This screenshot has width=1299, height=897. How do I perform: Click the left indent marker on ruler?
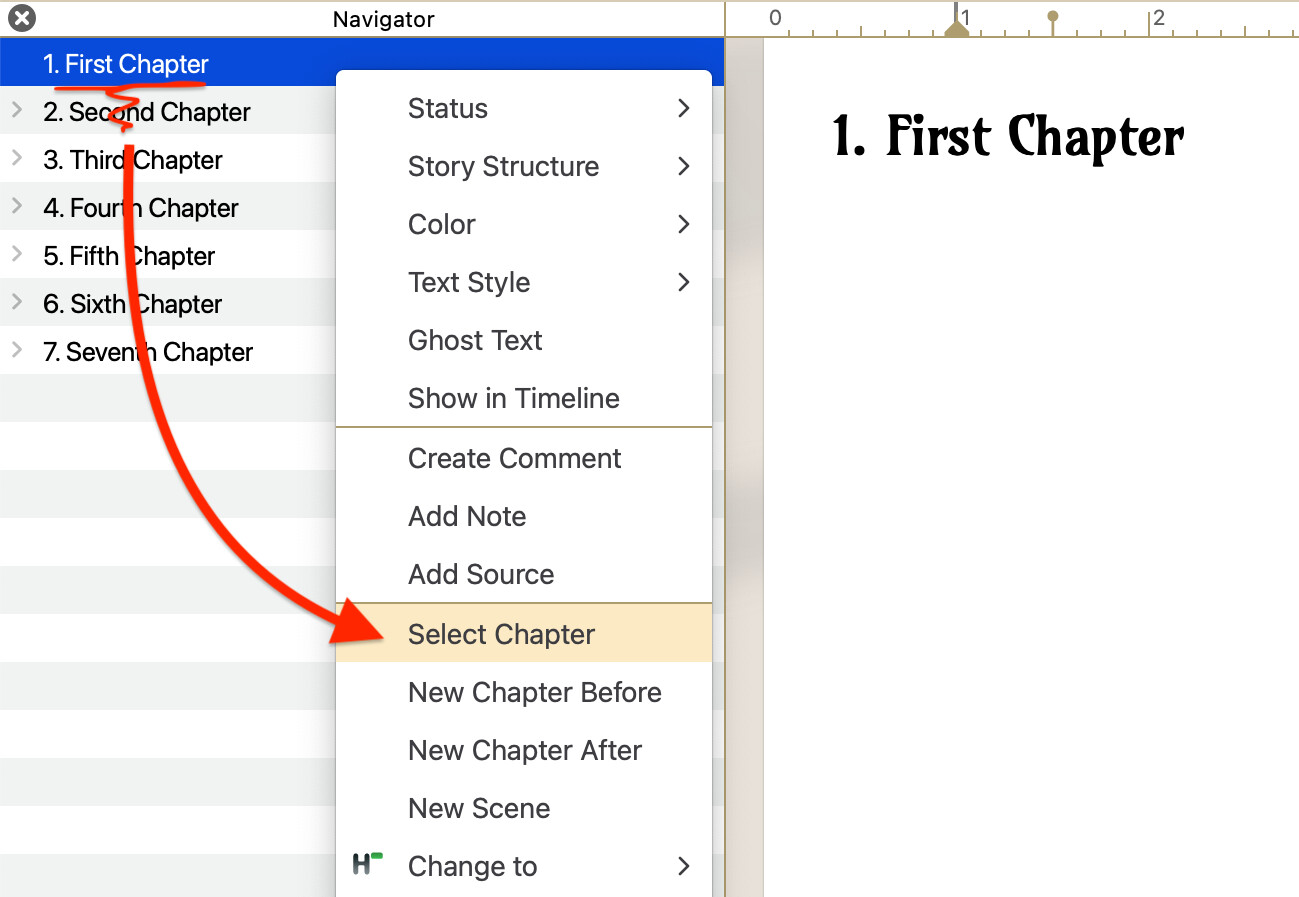[x=957, y=30]
